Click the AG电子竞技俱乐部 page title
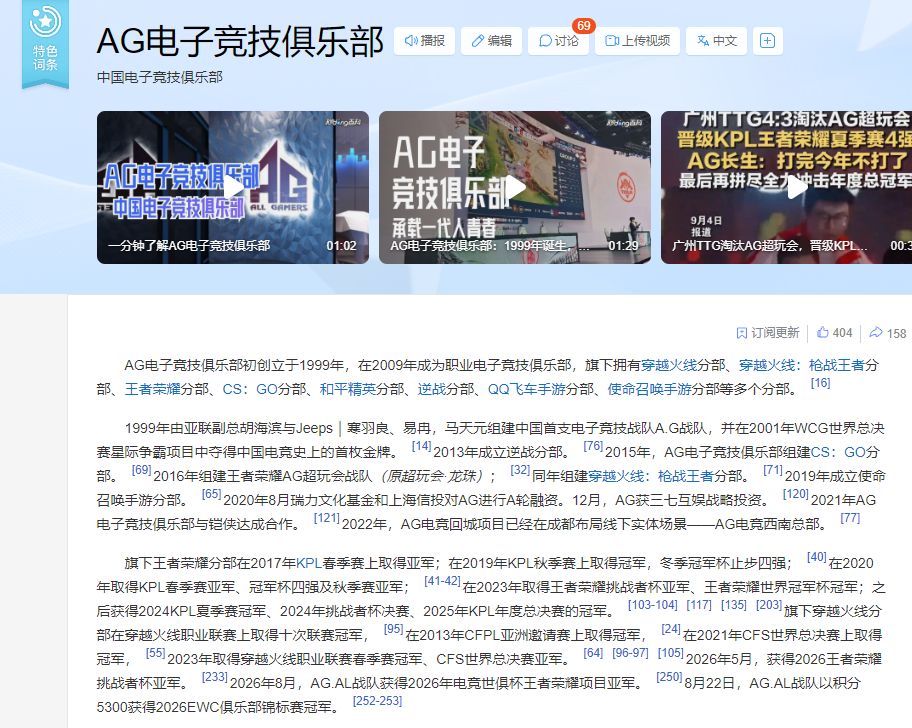 pyautogui.click(x=240, y=42)
